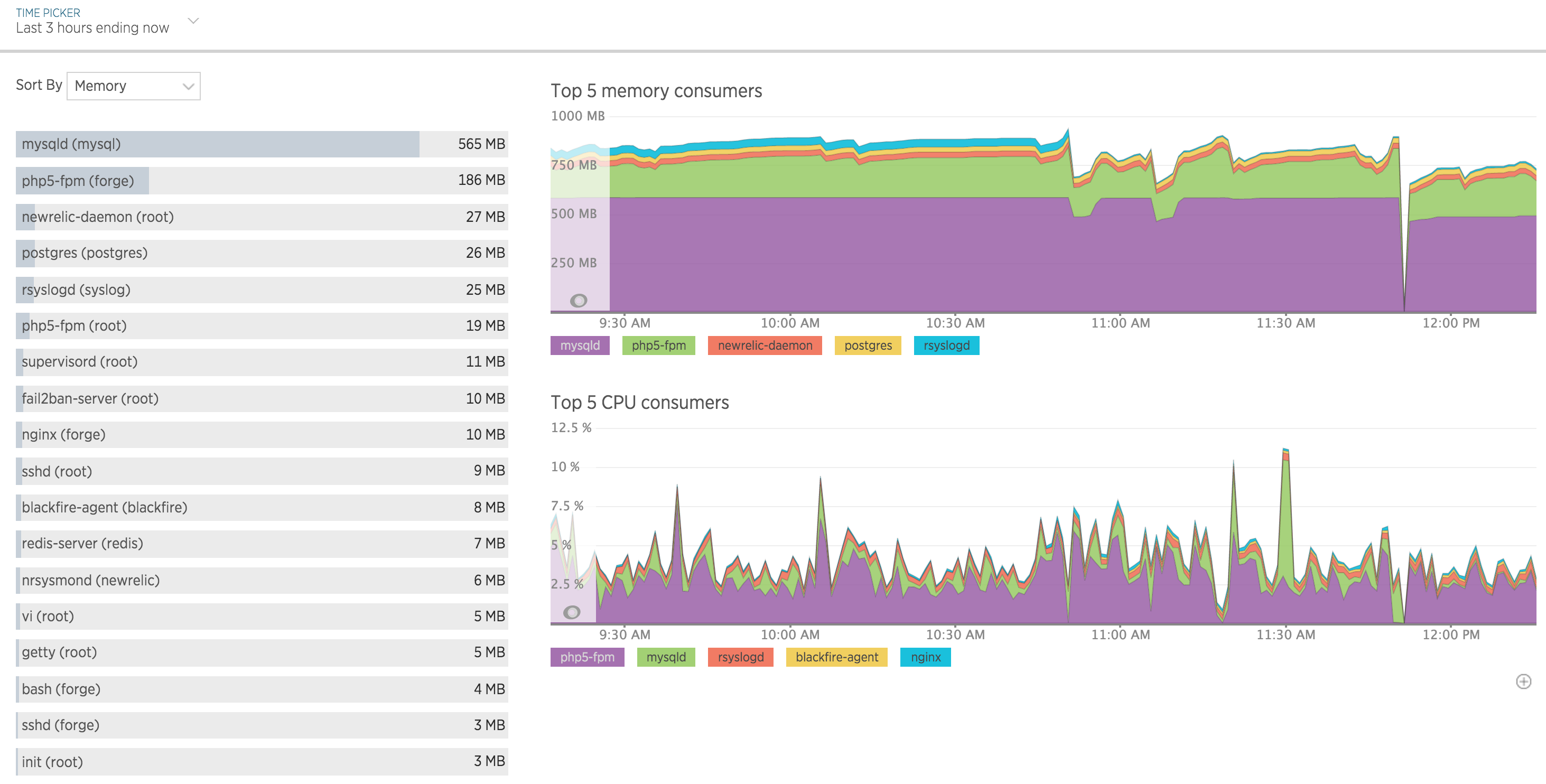Select the fail2ban-server (root) row
The image size is (1546, 784).
click(262, 398)
